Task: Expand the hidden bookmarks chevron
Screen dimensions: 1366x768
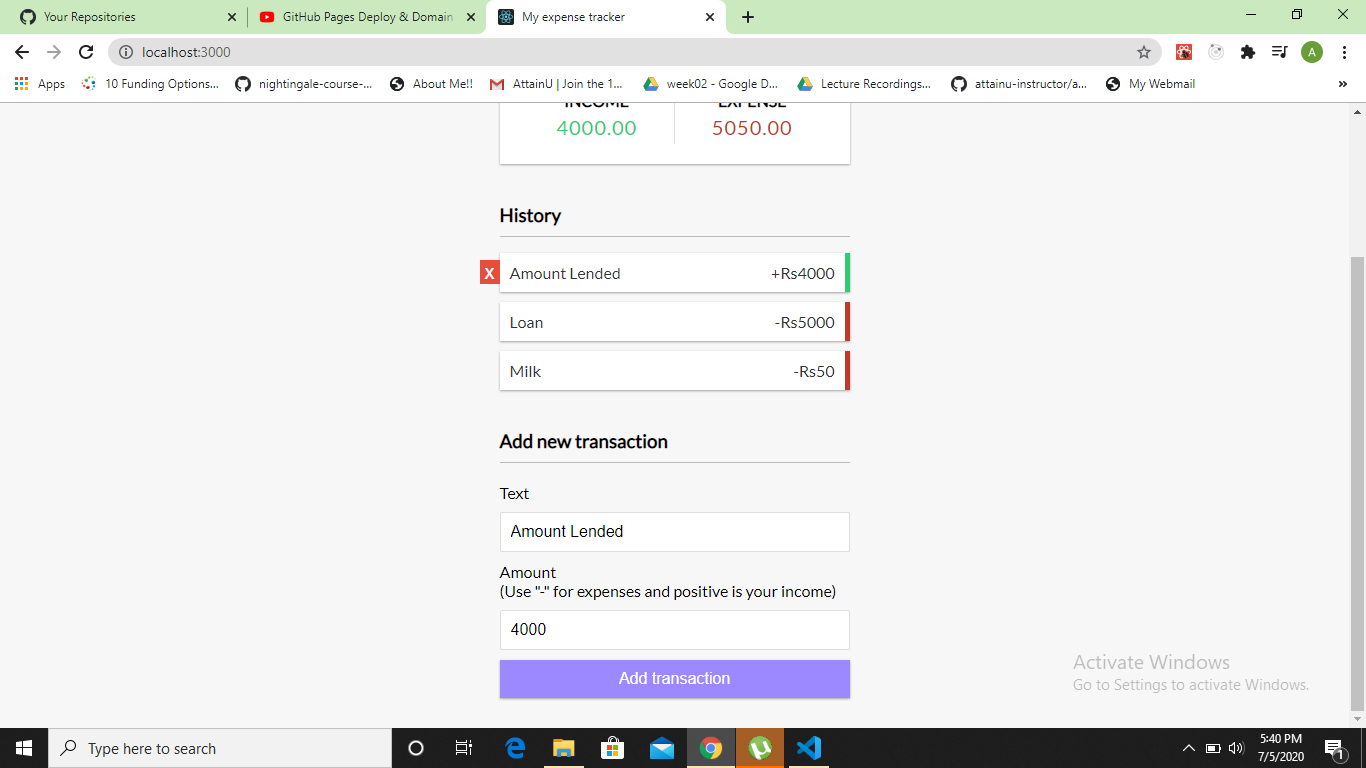Action: point(1342,84)
